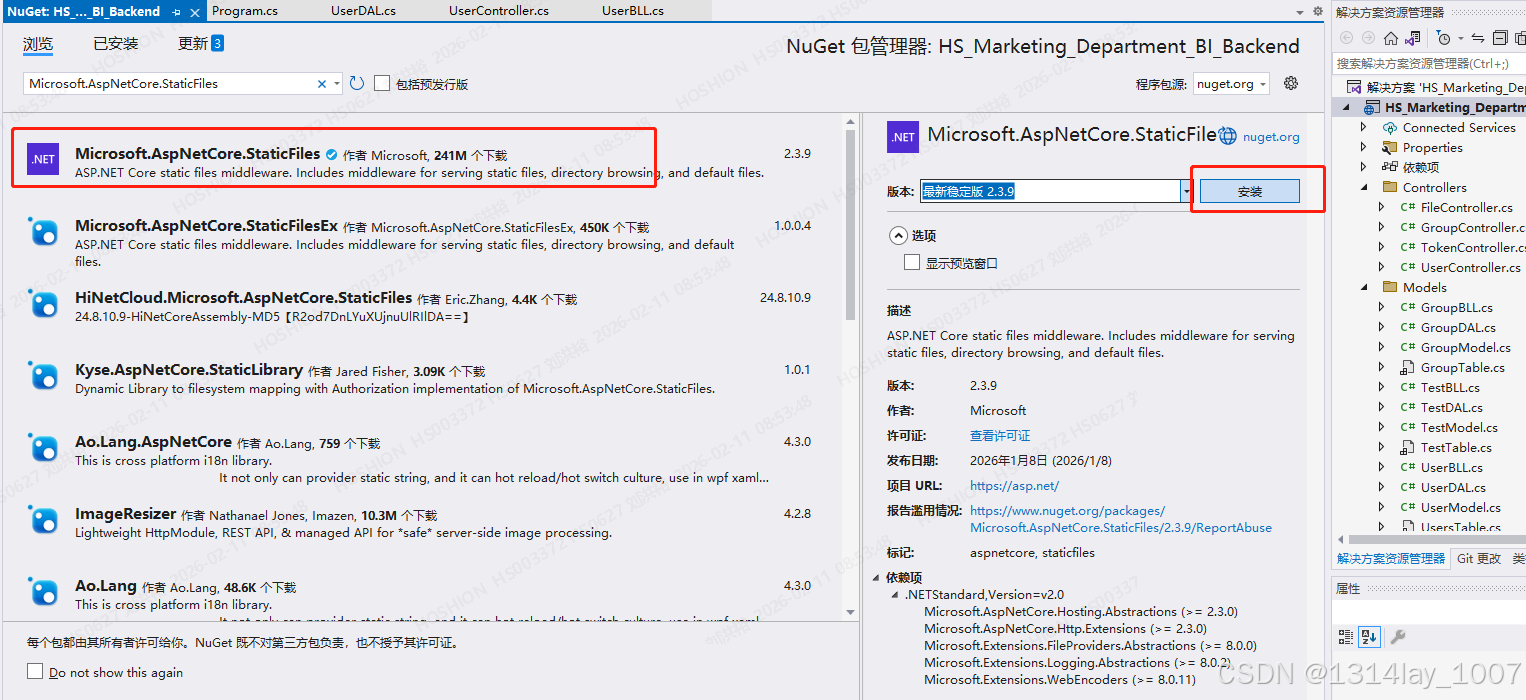Viewport: 1526px width, 700px height.
Task: Click the ImageResizer package icon
Action: [44, 520]
